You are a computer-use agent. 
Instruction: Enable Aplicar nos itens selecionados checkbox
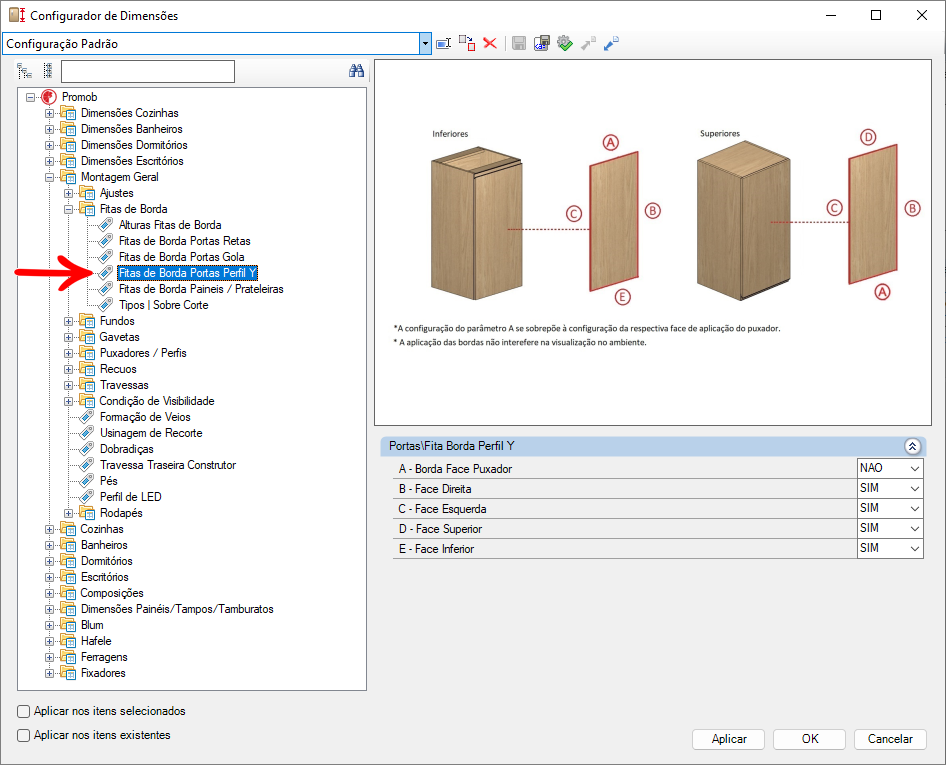[x=24, y=712]
